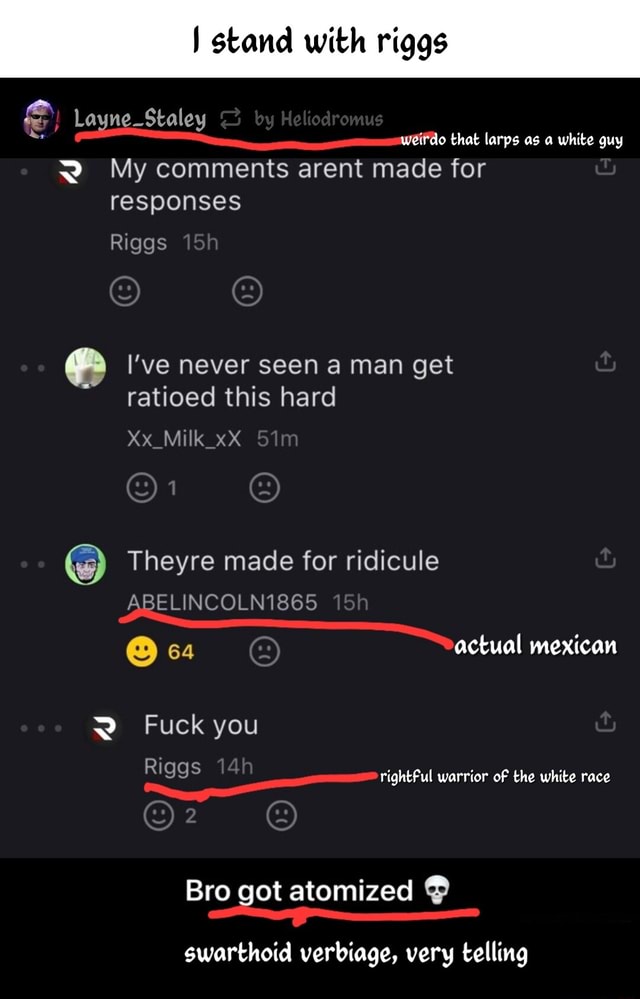Image resolution: width=640 pixels, height=999 pixels.
Task: Open Heliodromus profile link
Action: pyautogui.click(x=318, y=119)
